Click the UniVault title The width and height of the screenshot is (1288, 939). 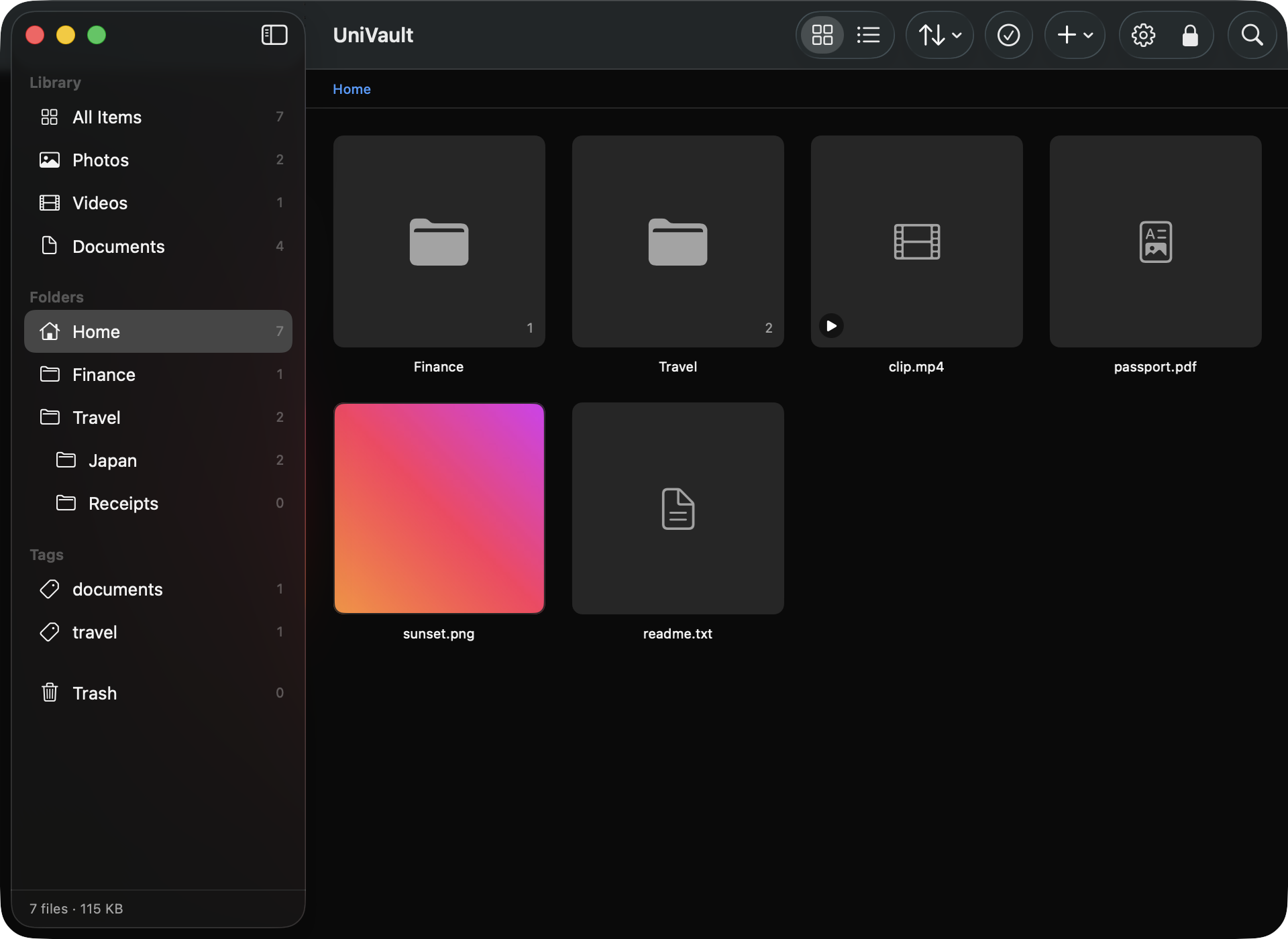[x=373, y=35]
